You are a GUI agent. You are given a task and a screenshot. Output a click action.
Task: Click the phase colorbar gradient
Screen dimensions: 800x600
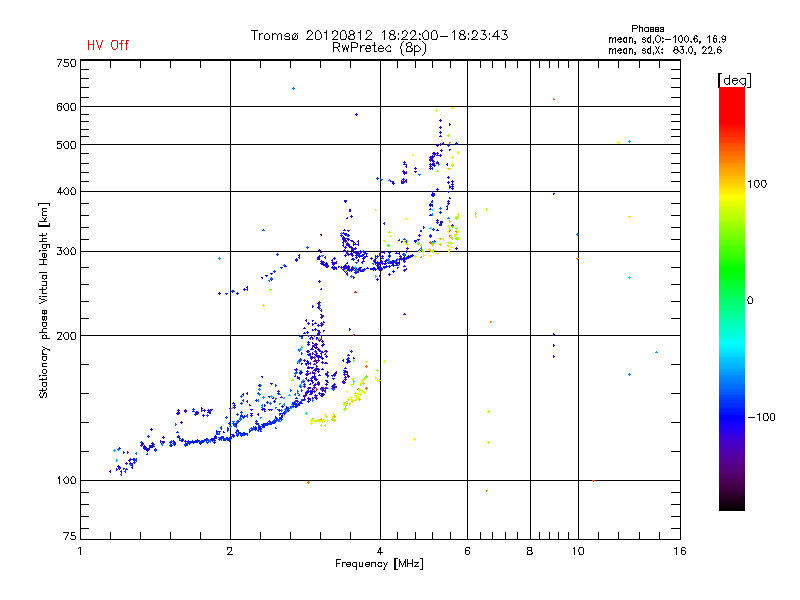732,299
